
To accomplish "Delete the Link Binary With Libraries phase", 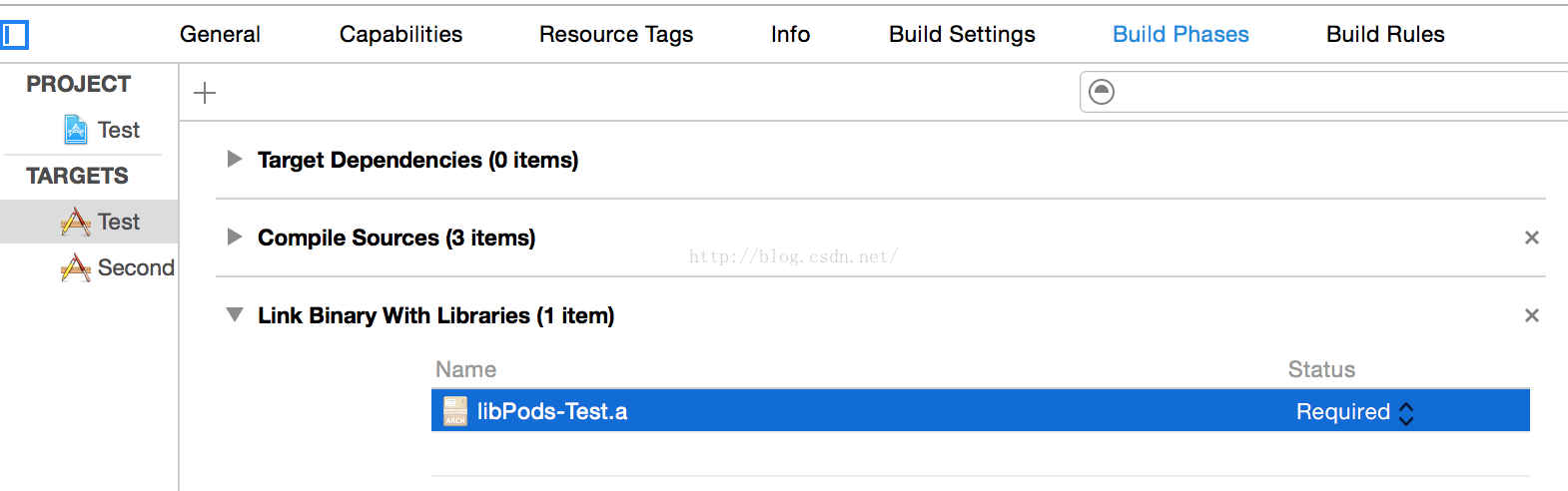I will point(1531,315).
